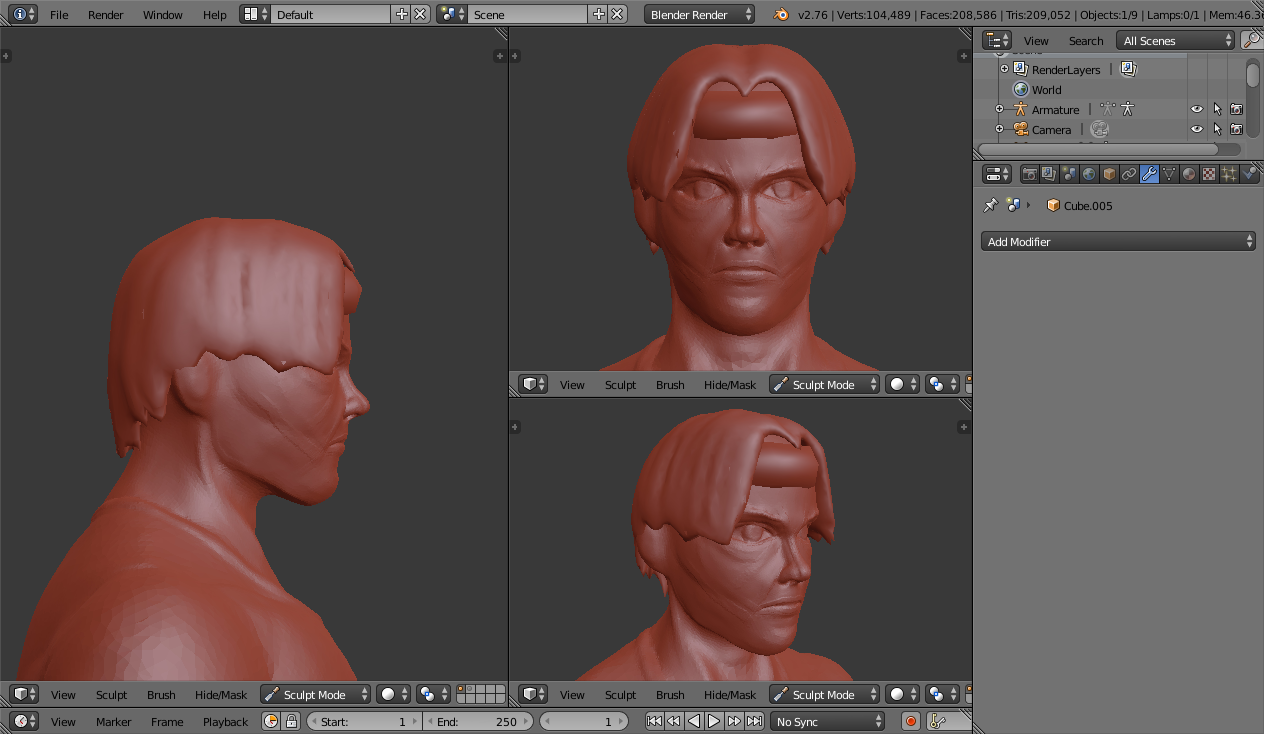This screenshot has height=734, width=1264.
Task: Expand the RenderLayers tree item
Action: [x=1004, y=69]
